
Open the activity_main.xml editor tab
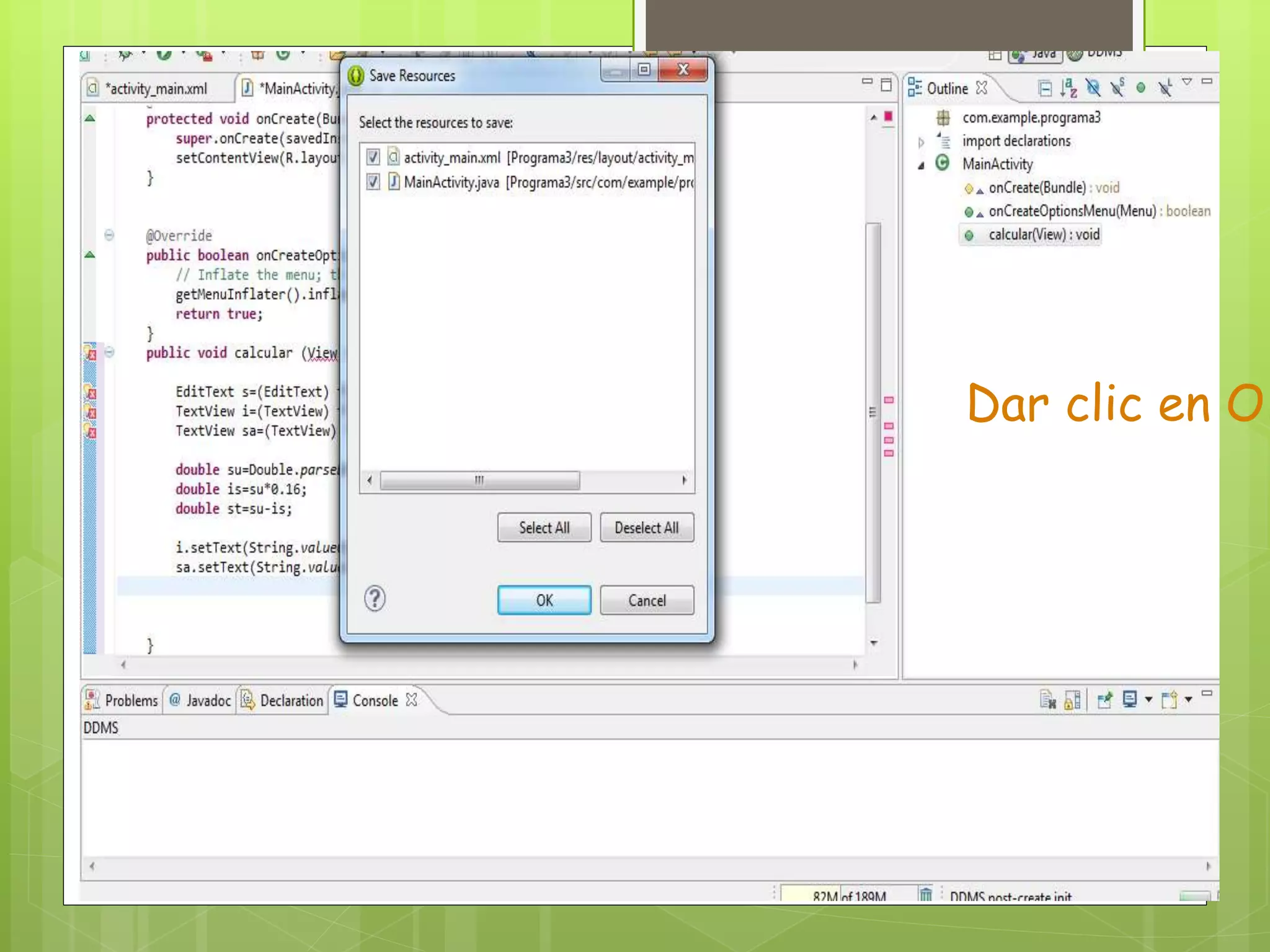tap(155, 89)
